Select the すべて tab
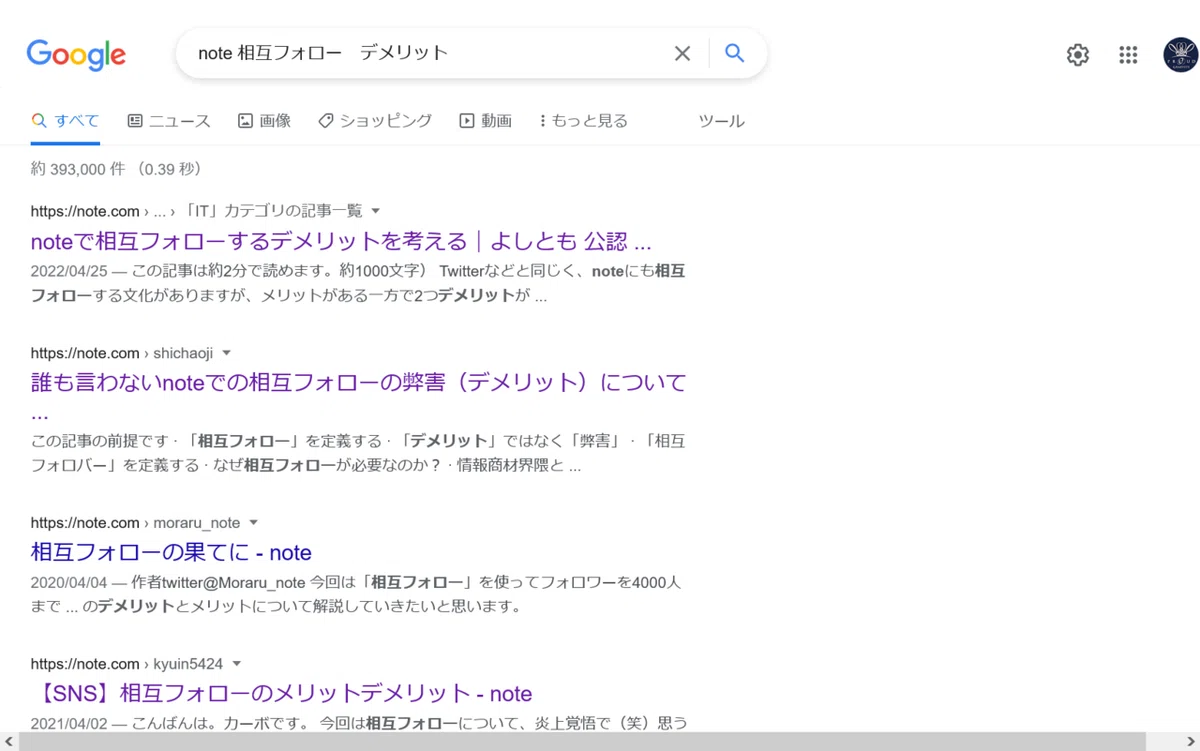The width and height of the screenshot is (1200, 751). click(x=65, y=121)
